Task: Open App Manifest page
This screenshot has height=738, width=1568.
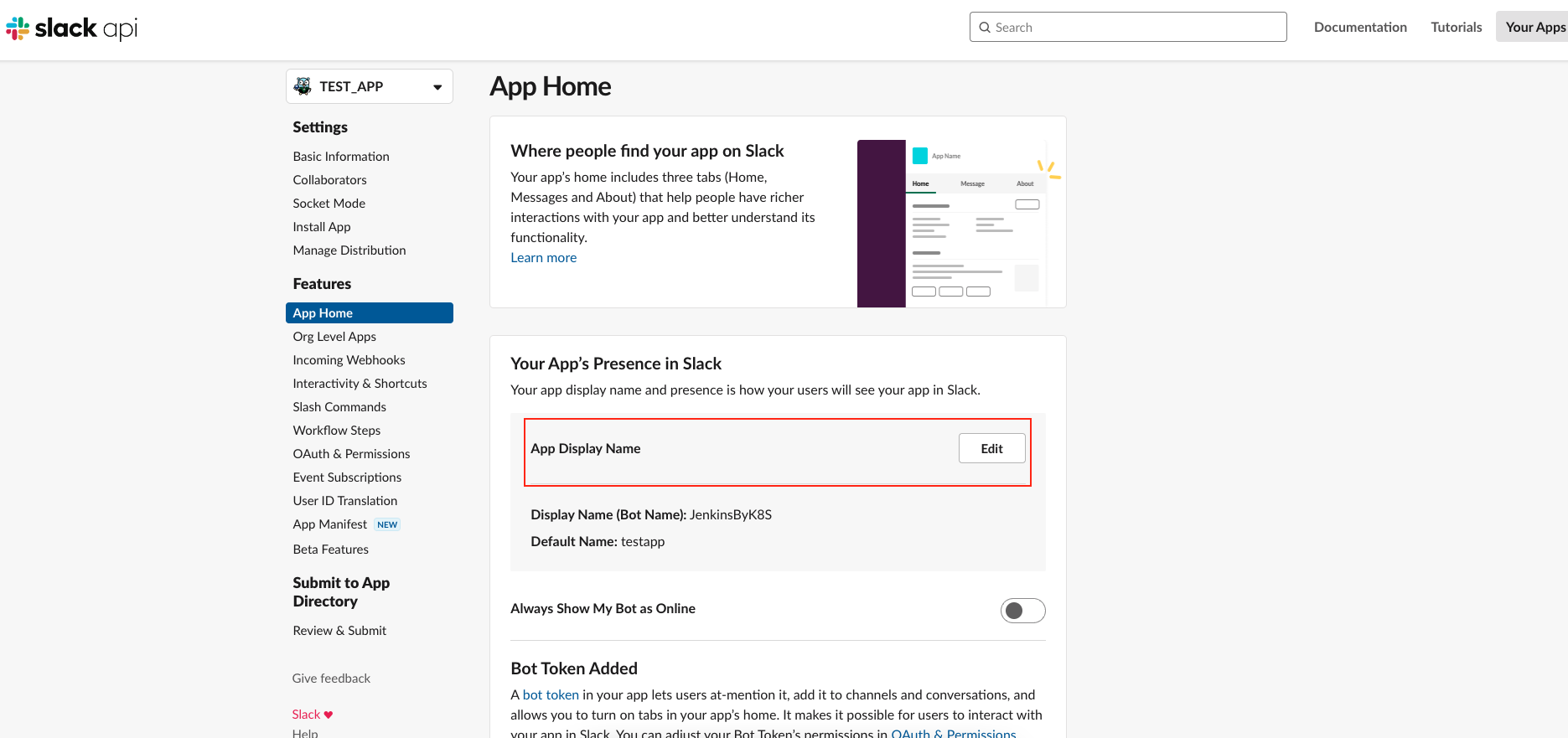Action: tap(329, 524)
